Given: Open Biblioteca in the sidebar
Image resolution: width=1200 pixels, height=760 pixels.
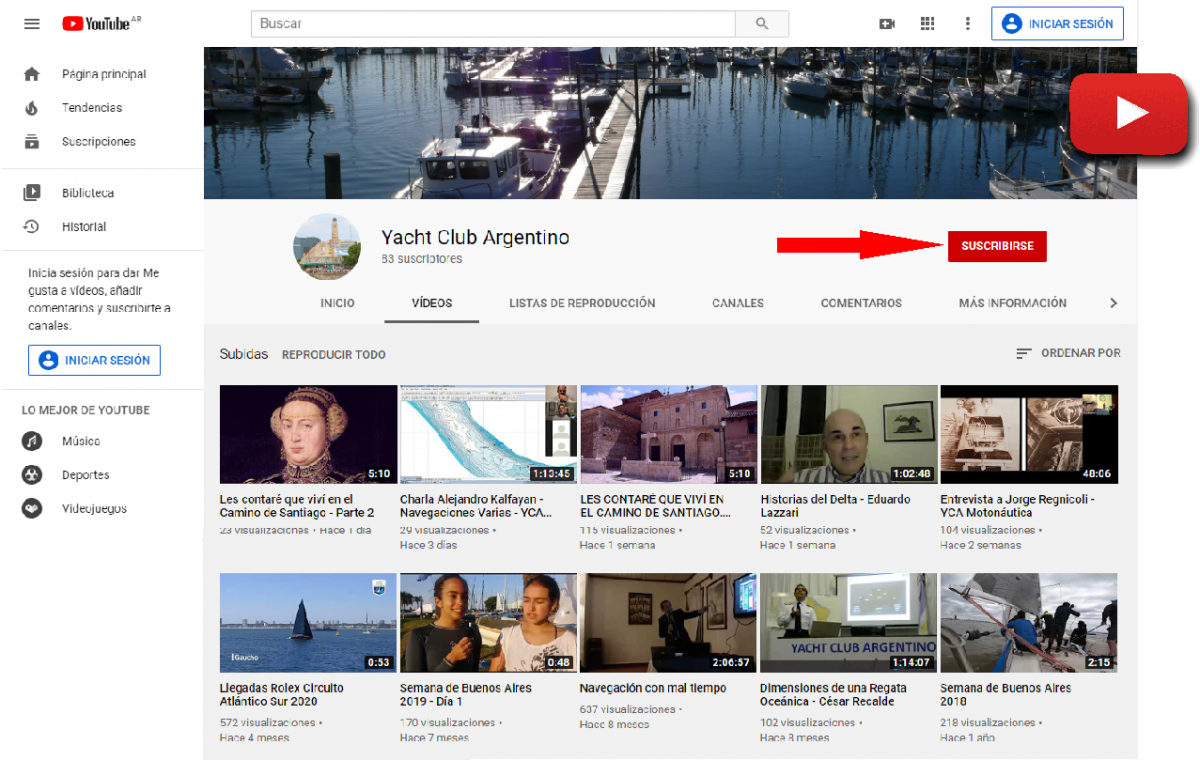Looking at the screenshot, I should 87,193.
